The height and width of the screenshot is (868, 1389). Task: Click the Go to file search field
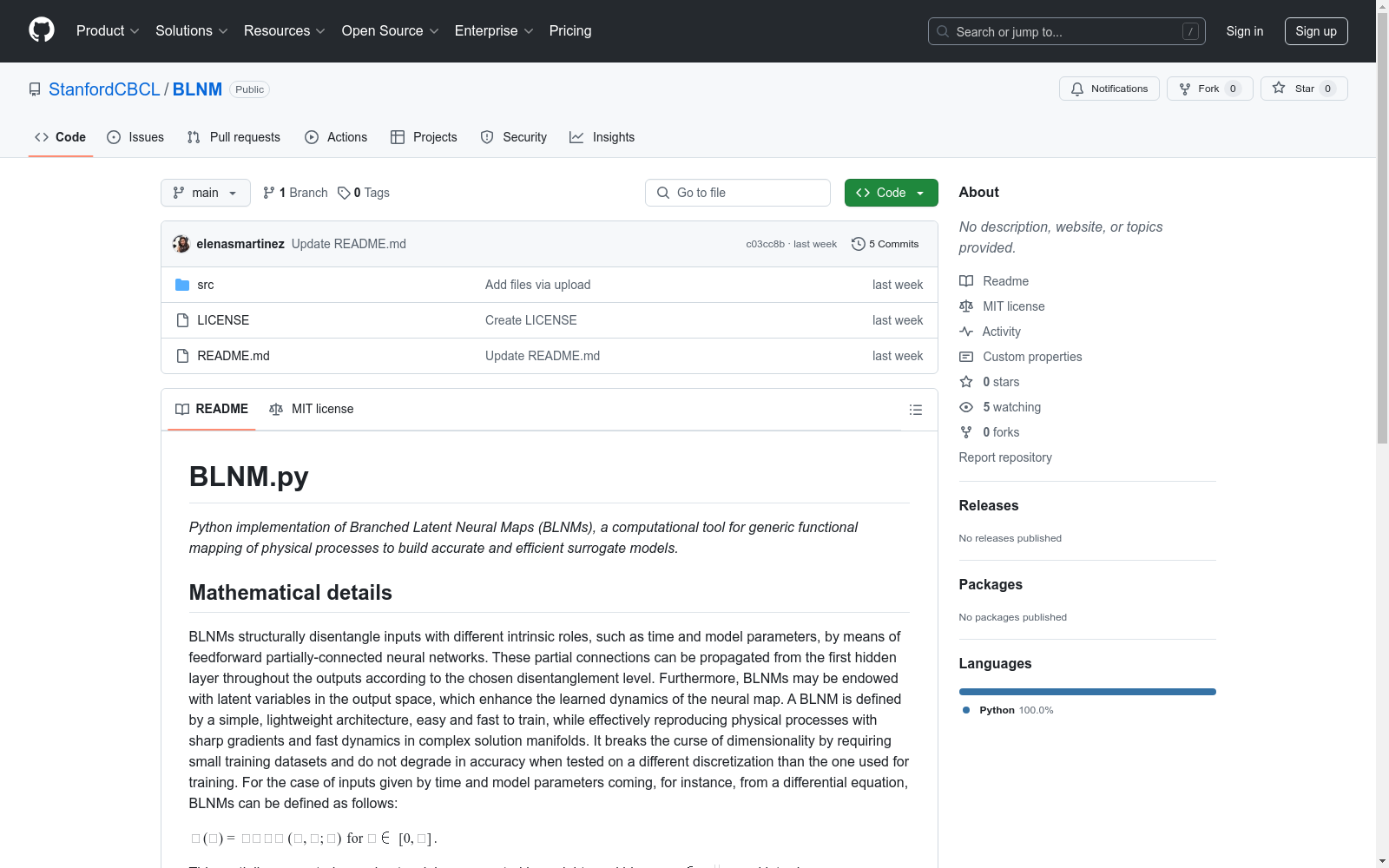point(738,193)
